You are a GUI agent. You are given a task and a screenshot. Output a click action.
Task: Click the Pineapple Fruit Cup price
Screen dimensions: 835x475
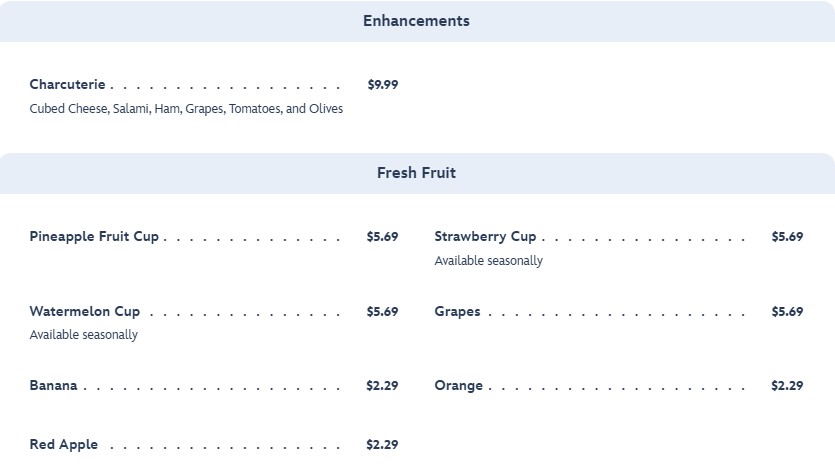point(382,237)
